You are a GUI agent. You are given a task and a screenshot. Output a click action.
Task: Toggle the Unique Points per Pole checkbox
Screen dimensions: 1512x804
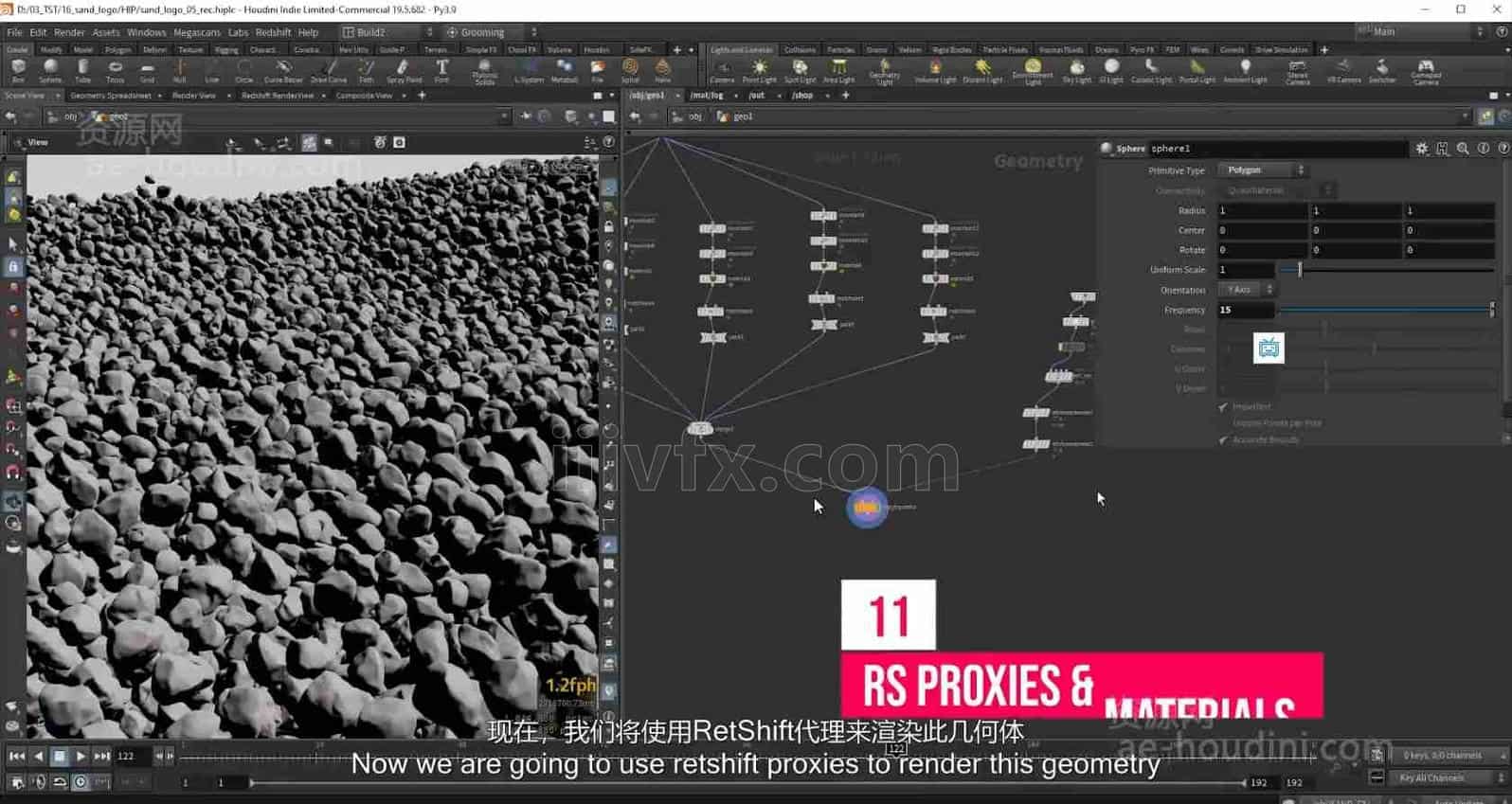(x=1223, y=423)
